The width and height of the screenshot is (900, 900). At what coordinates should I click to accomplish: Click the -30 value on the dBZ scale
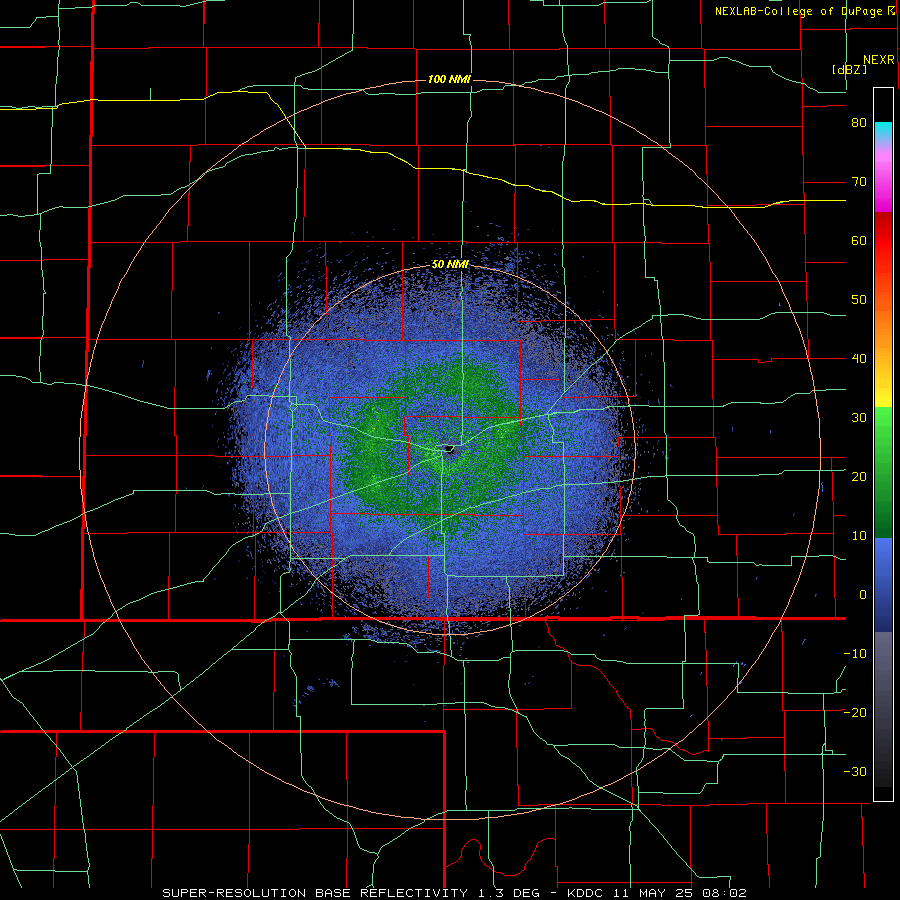[855, 771]
